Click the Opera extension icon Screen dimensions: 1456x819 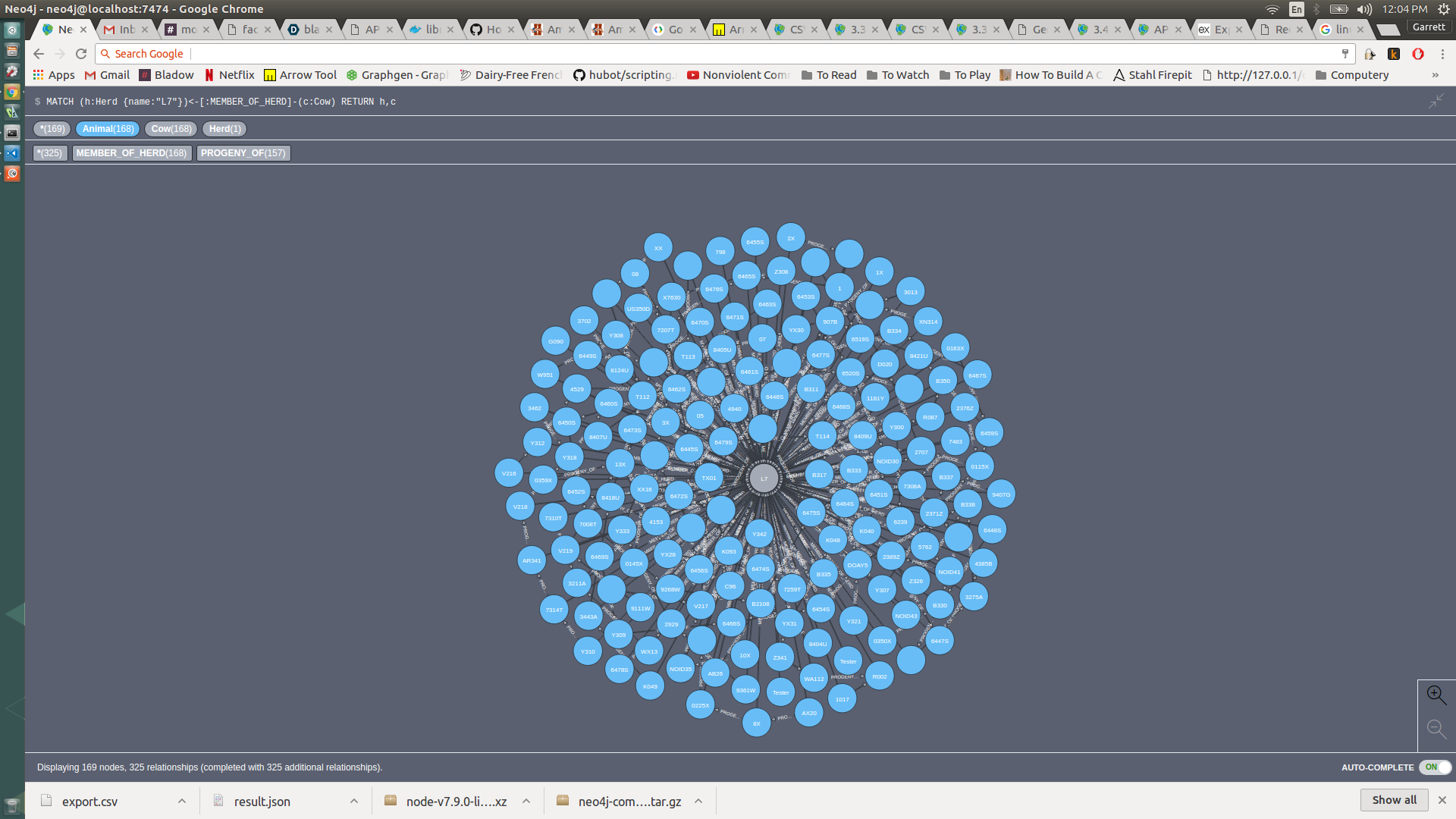pos(1417,54)
